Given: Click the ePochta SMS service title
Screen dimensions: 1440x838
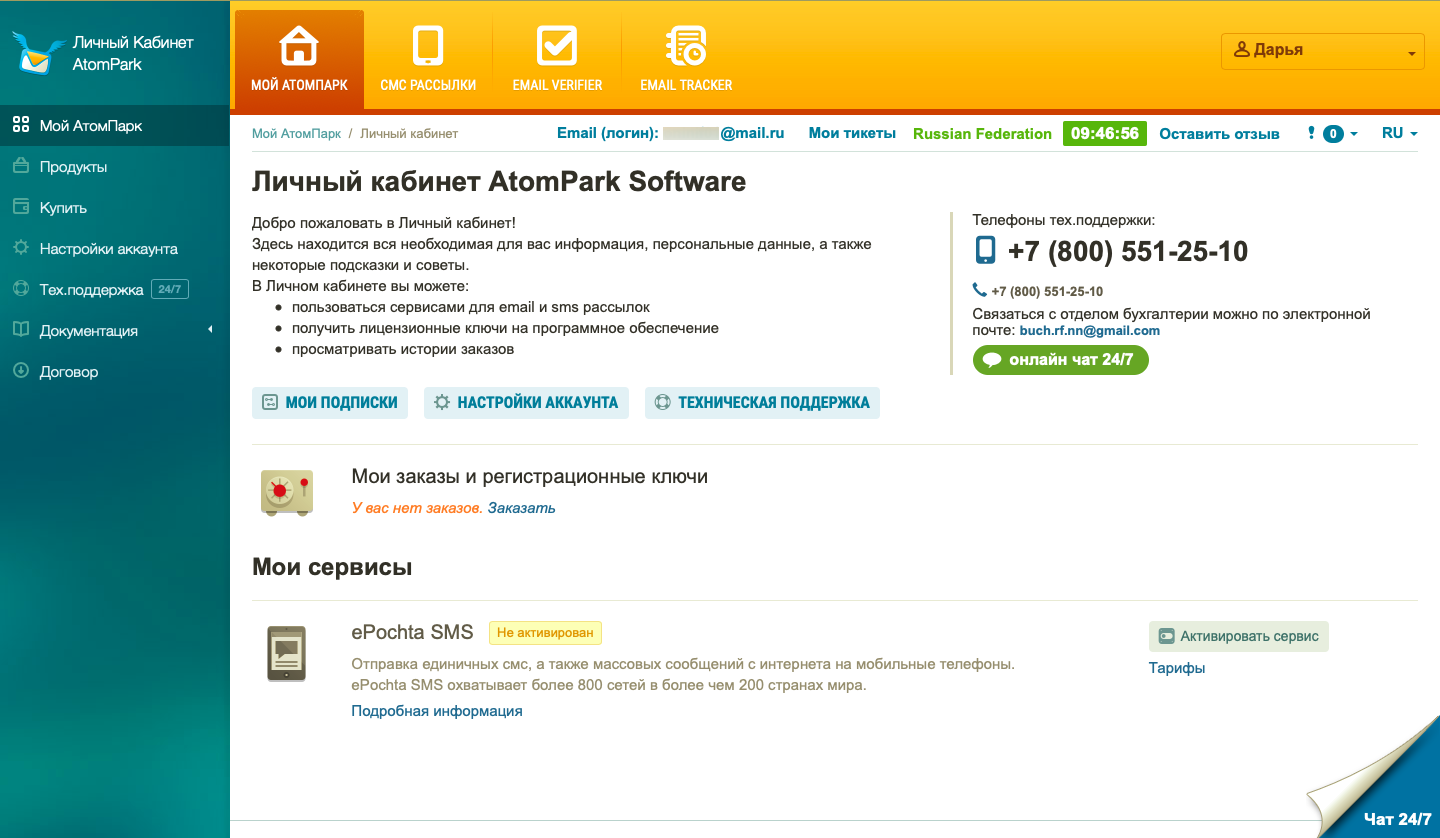Looking at the screenshot, I should pos(412,632).
